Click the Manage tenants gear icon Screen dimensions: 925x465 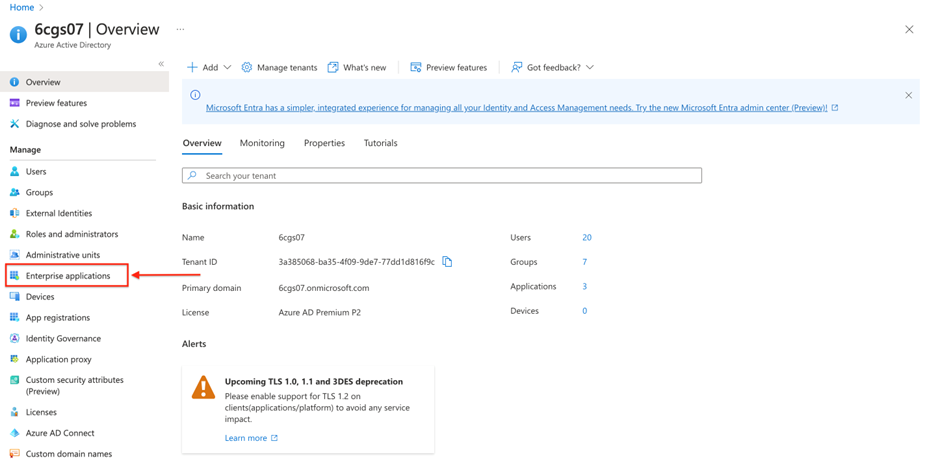pyautogui.click(x=247, y=68)
